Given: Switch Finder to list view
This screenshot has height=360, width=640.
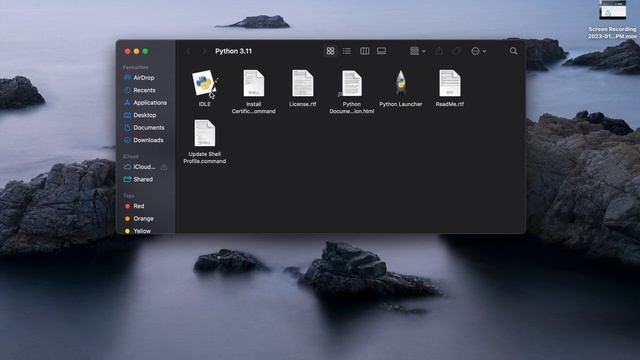Looking at the screenshot, I should pos(347,51).
